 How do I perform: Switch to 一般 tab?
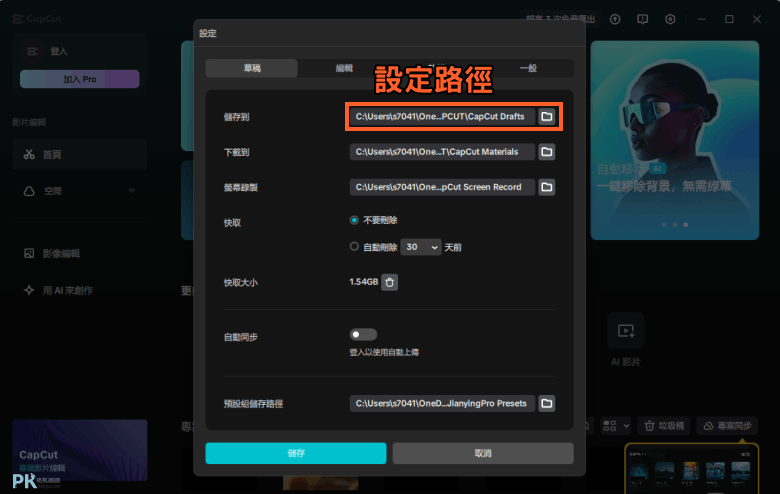coord(528,68)
